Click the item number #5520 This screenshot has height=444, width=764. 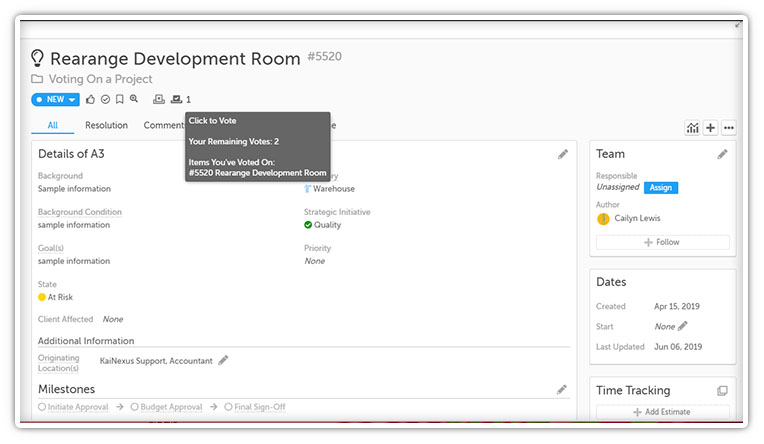pos(325,57)
